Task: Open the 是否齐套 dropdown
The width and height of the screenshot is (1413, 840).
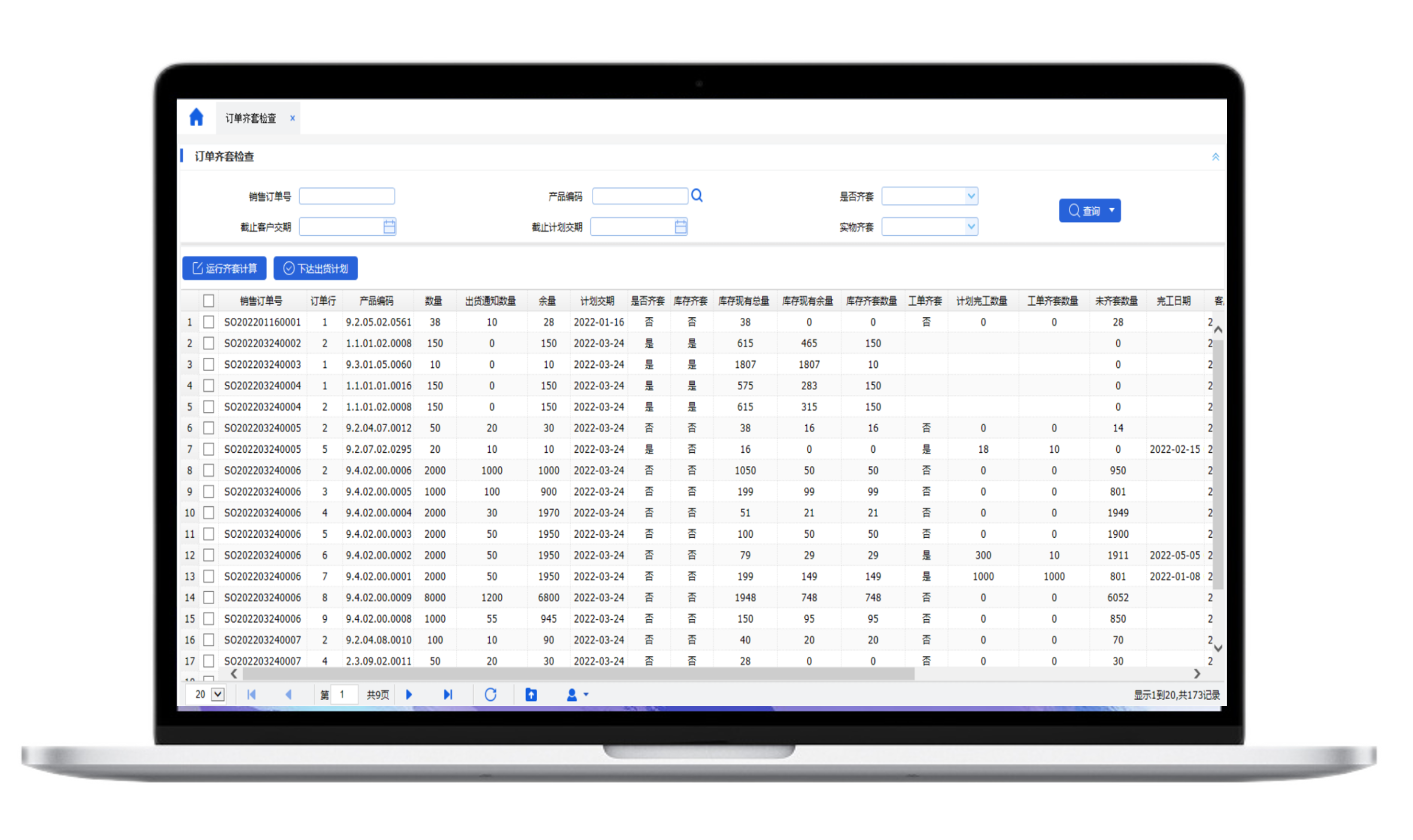Action: pyautogui.click(x=971, y=197)
